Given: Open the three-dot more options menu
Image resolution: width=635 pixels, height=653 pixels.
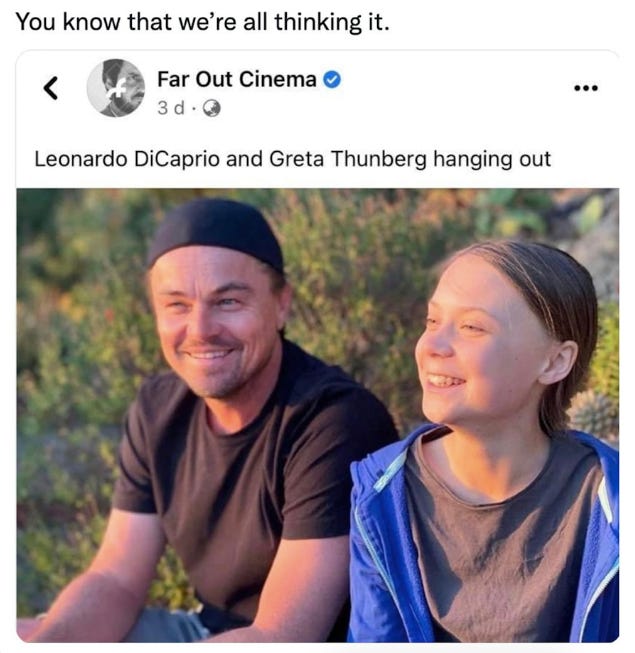Looking at the screenshot, I should pyautogui.click(x=586, y=88).
